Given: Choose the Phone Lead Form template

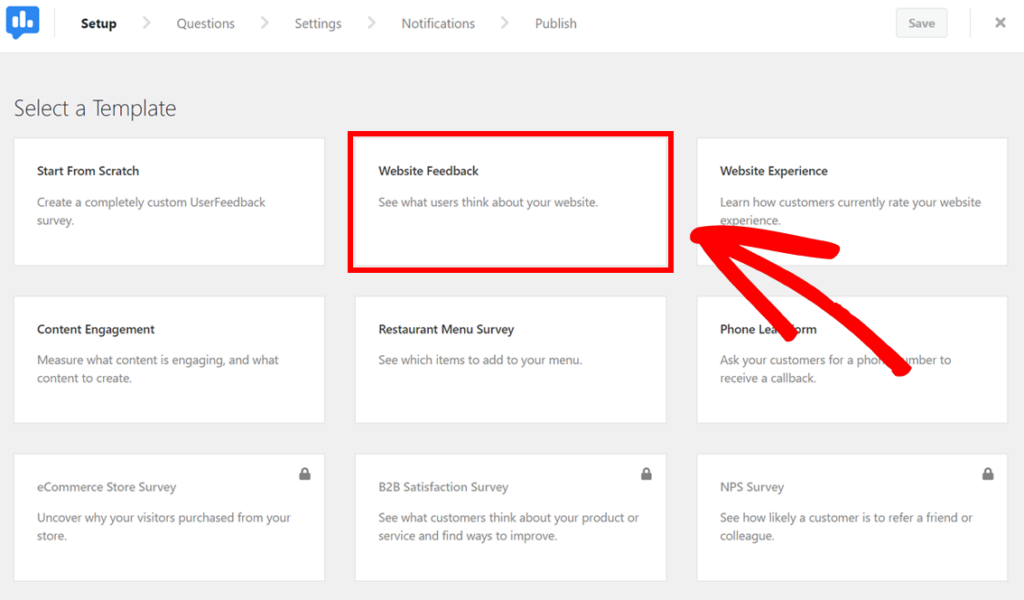Looking at the screenshot, I should 851,360.
